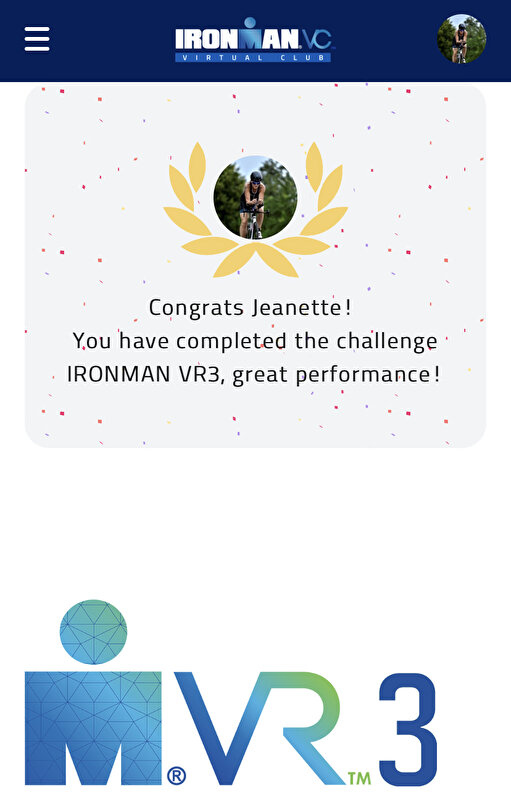Viewport: 511px width, 800px height.
Task: Tap the registered trademark ® symbol
Action: 176,776
